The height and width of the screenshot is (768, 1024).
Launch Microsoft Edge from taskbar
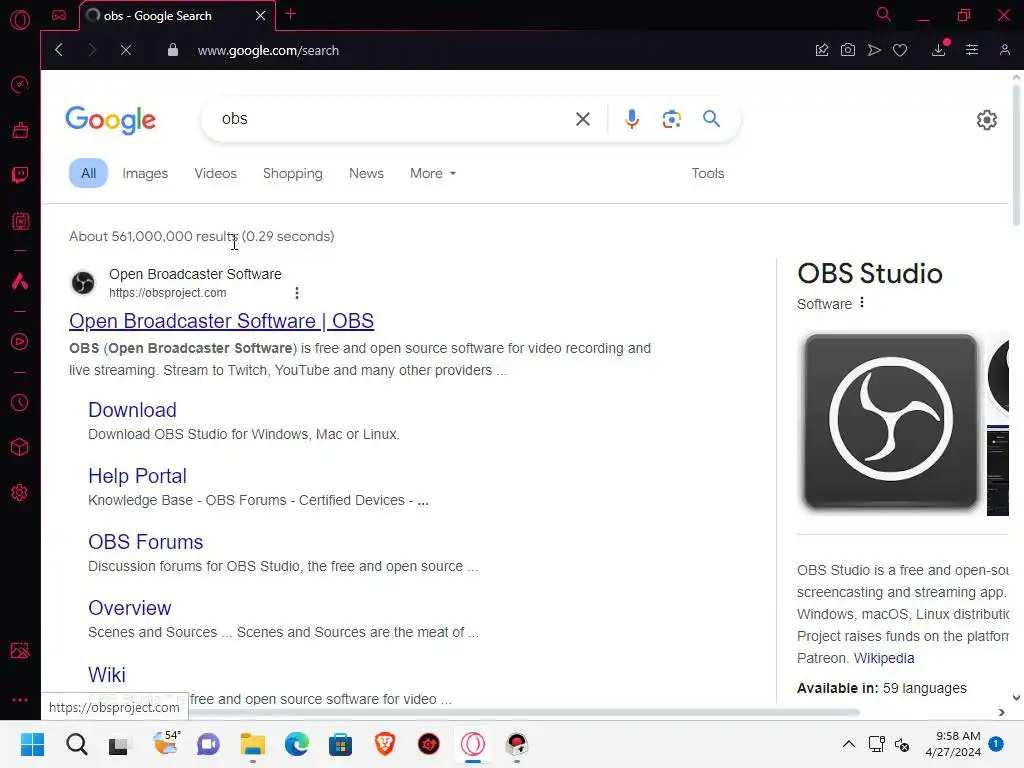coord(296,744)
